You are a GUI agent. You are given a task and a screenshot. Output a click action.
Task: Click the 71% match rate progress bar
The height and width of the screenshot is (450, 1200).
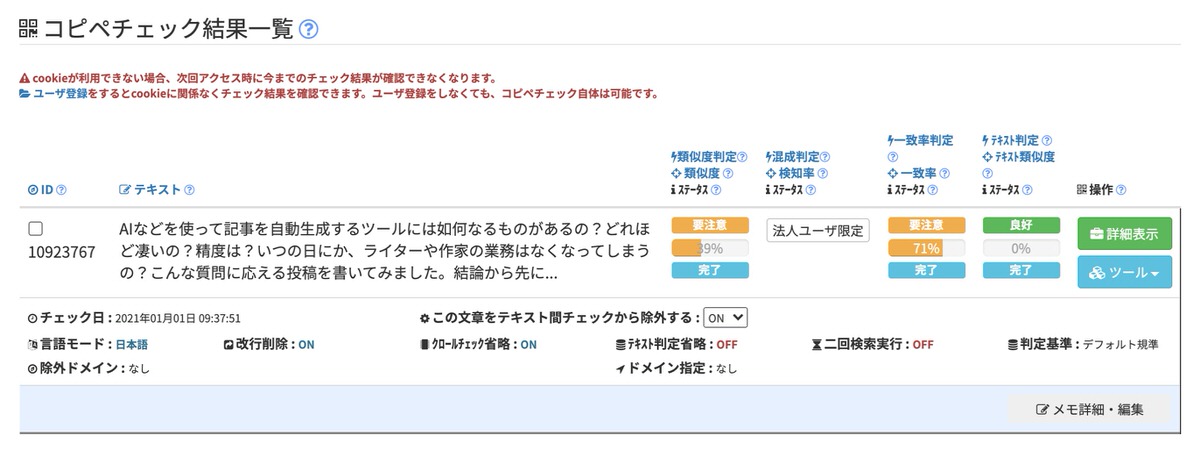point(926,248)
